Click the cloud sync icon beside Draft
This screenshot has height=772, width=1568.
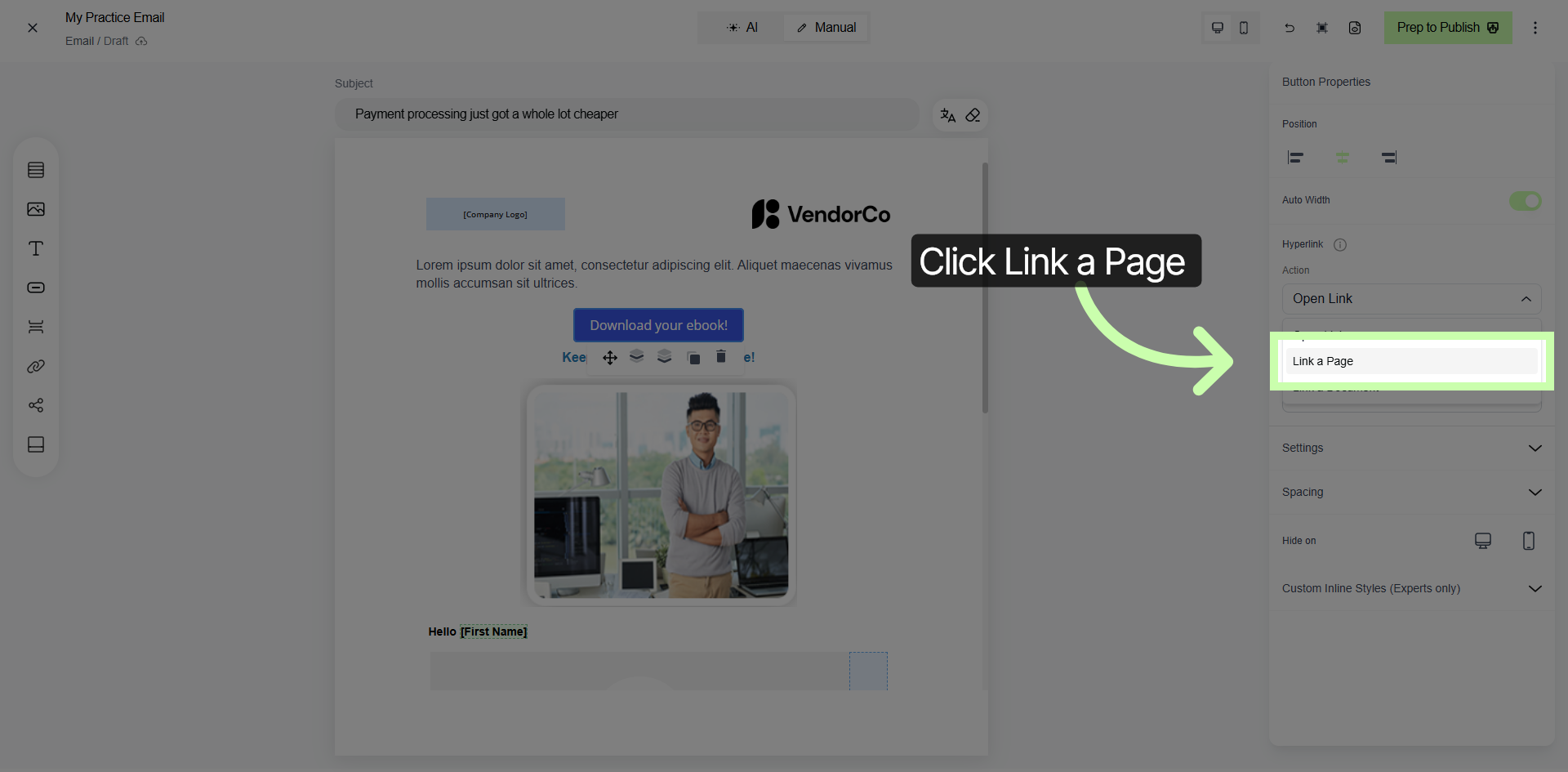pyautogui.click(x=141, y=41)
